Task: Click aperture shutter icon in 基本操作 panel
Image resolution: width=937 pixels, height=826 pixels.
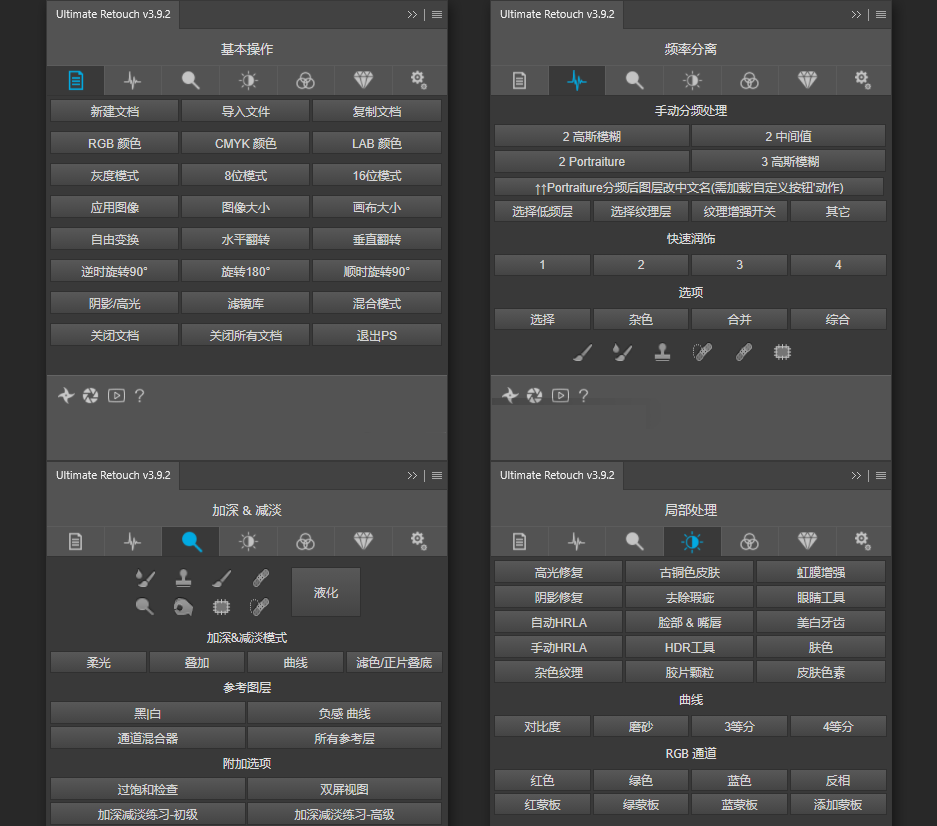Action: (x=91, y=395)
